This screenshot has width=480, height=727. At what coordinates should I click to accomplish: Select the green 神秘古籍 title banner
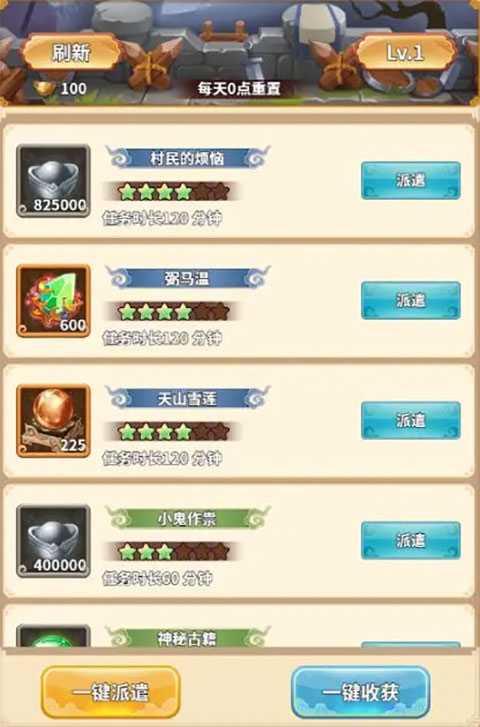(x=187, y=638)
